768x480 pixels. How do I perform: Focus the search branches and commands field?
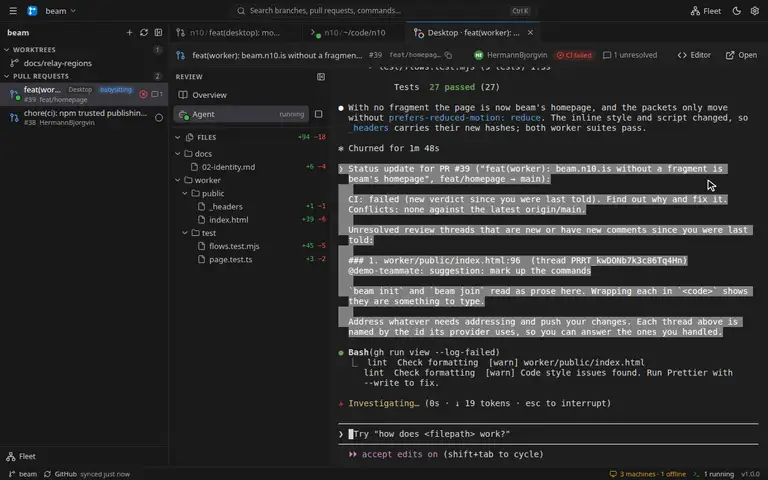(385, 11)
